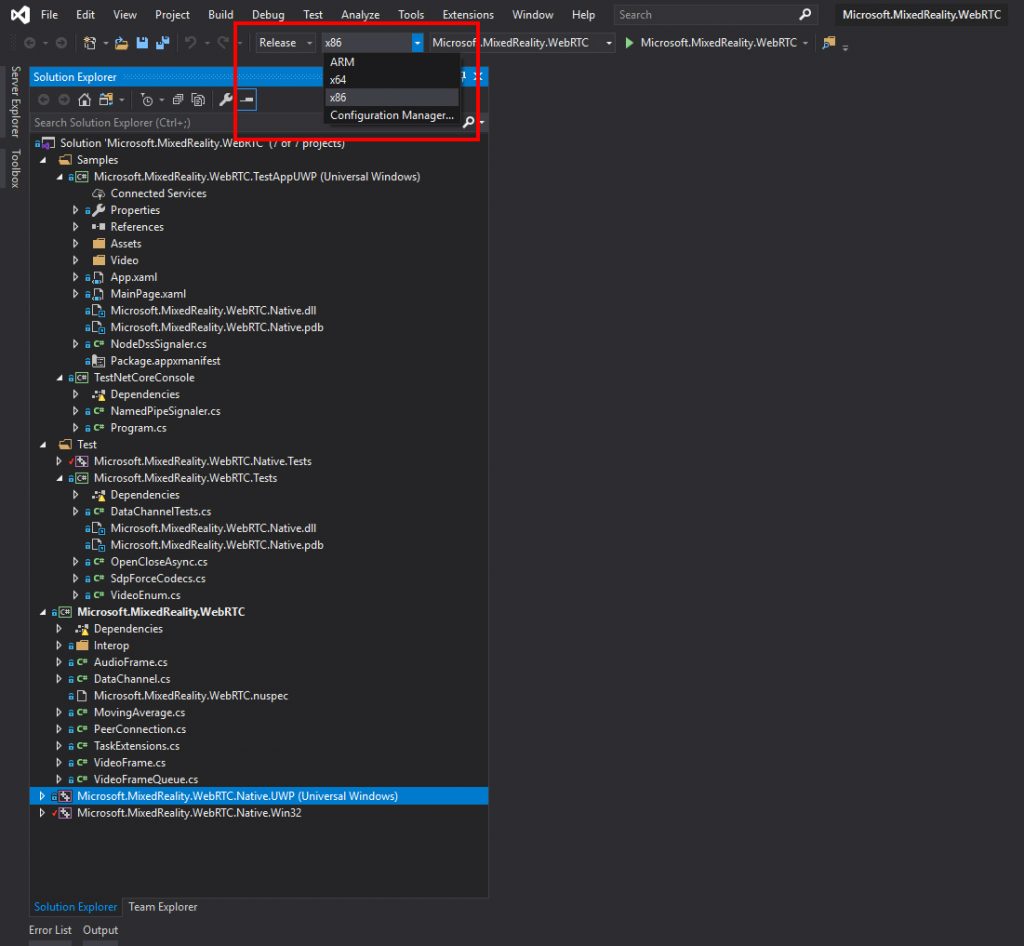Open the Extensions menu
Image resolution: width=1024 pixels, height=946 pixels.
[x=468, y=14]
